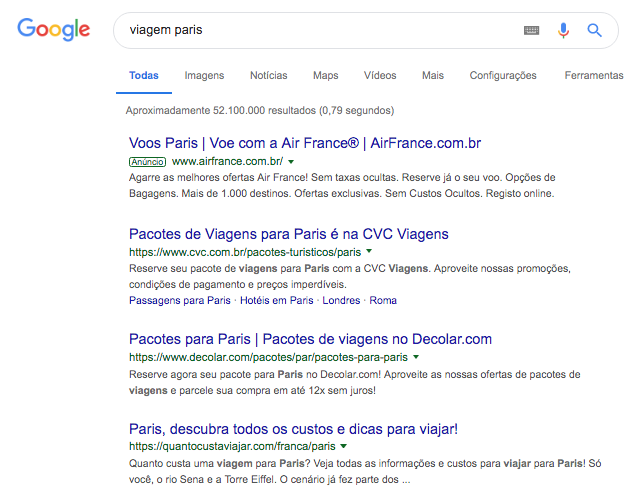Image resolution: width=644 pixels, height=496 pixels.
Task: Open the Roma sitelink
Action: (x=383, y=301)
